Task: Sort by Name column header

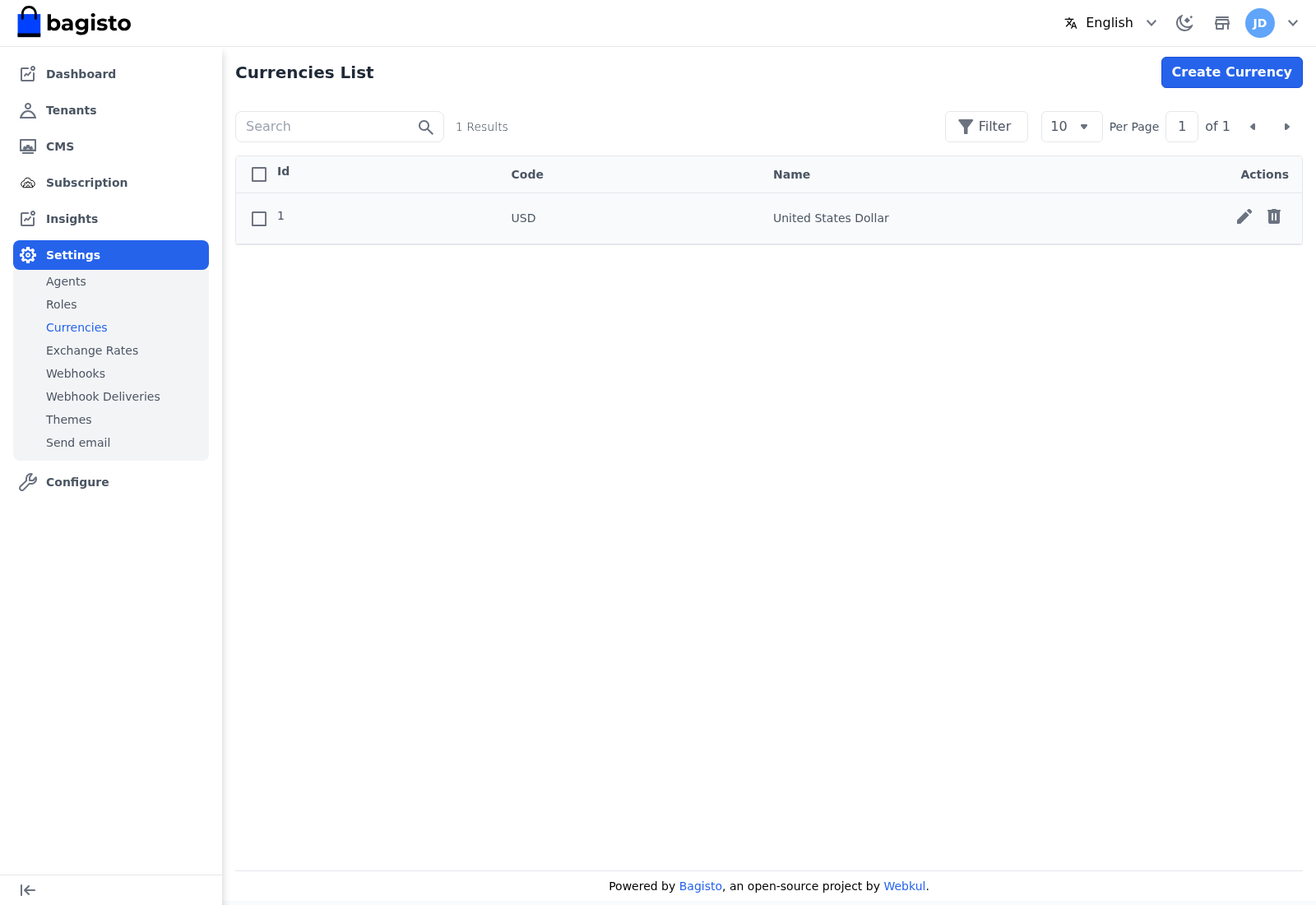Action: 791,174
